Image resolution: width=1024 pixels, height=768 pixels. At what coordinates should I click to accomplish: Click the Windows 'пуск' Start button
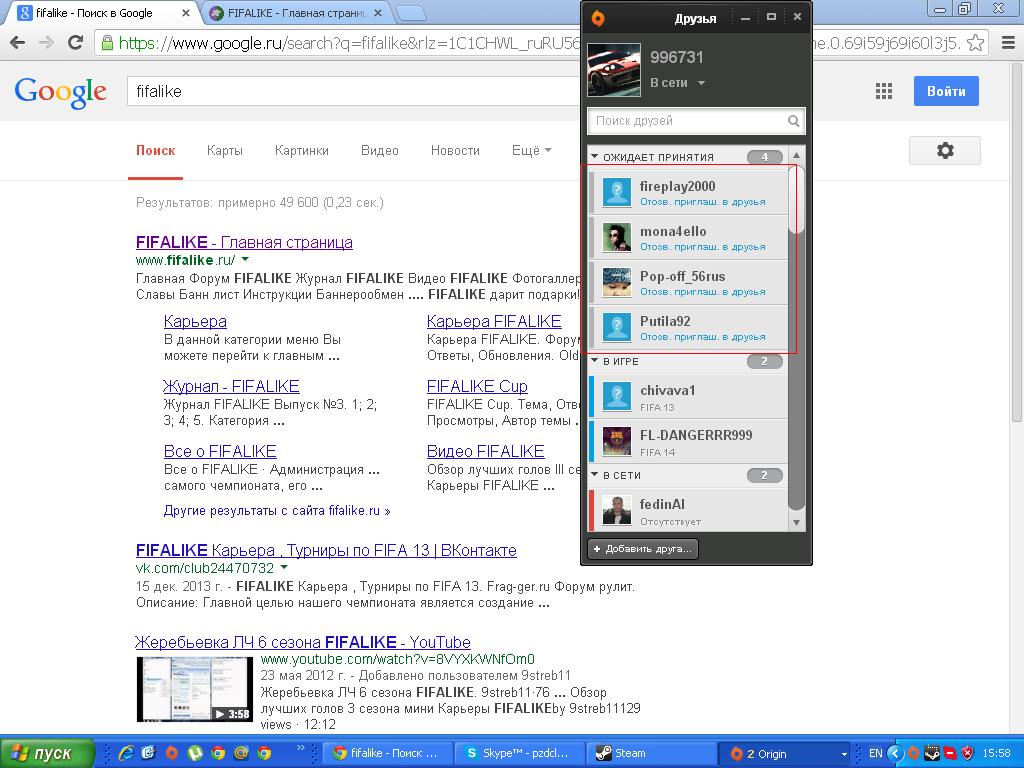point(47,753)
